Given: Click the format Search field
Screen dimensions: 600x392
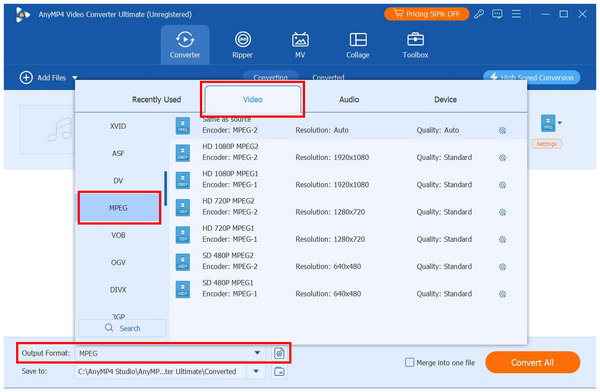Looking at the screenshot, I should (x=122, y=328).
